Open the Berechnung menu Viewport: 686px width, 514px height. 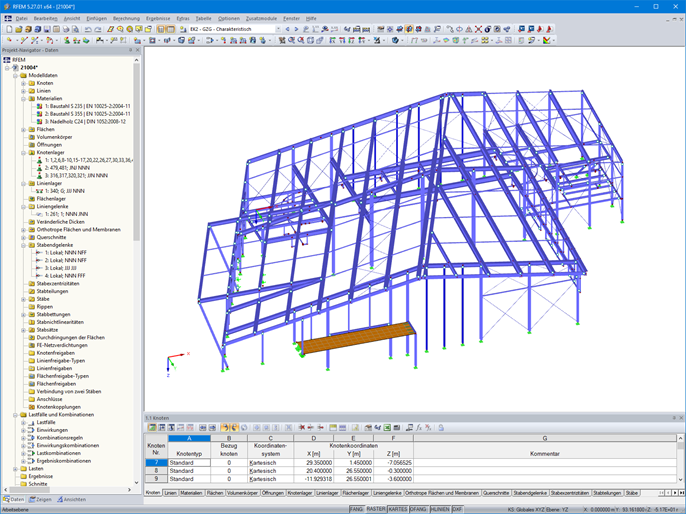click(126, 18)
